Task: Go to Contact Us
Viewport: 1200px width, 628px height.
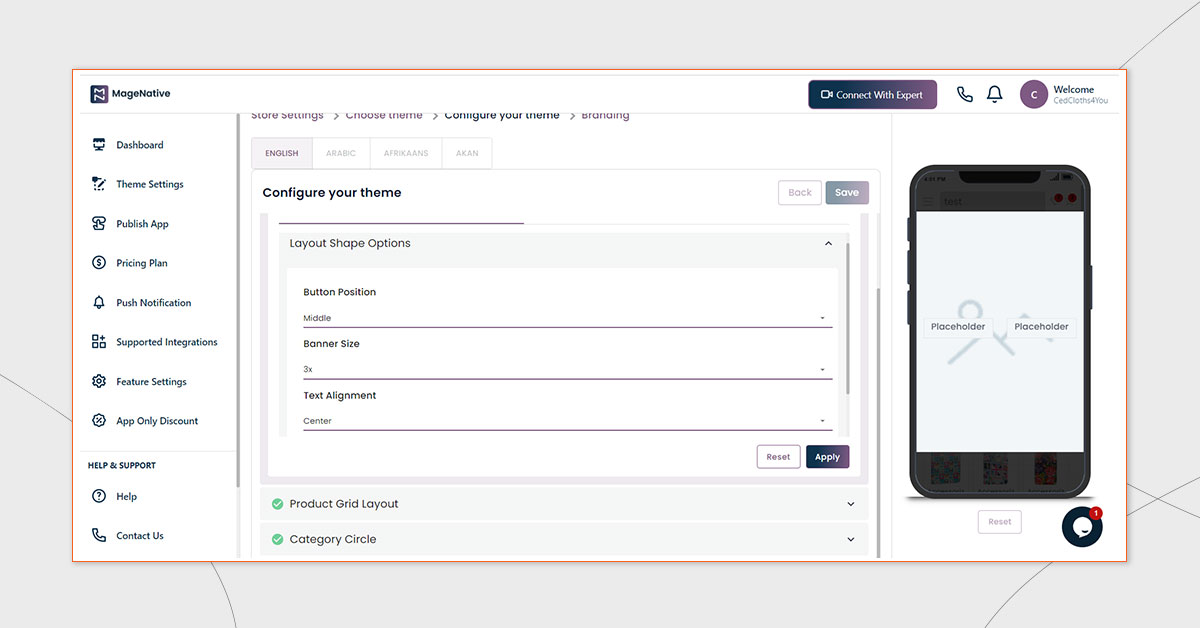Action: (x=139, y=536)
